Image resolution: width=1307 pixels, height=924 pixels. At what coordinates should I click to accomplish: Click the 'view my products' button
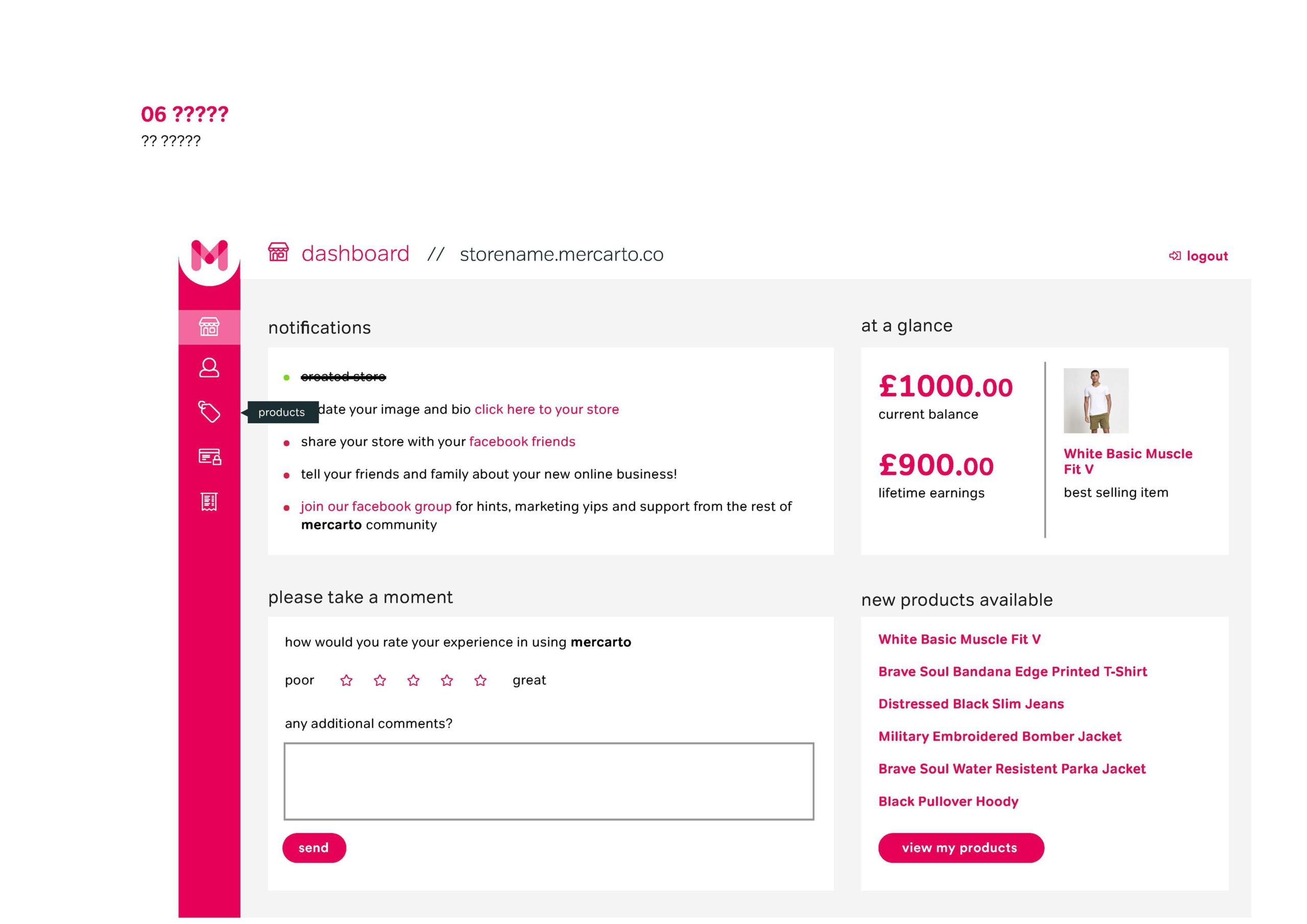(x=960, y=848)
